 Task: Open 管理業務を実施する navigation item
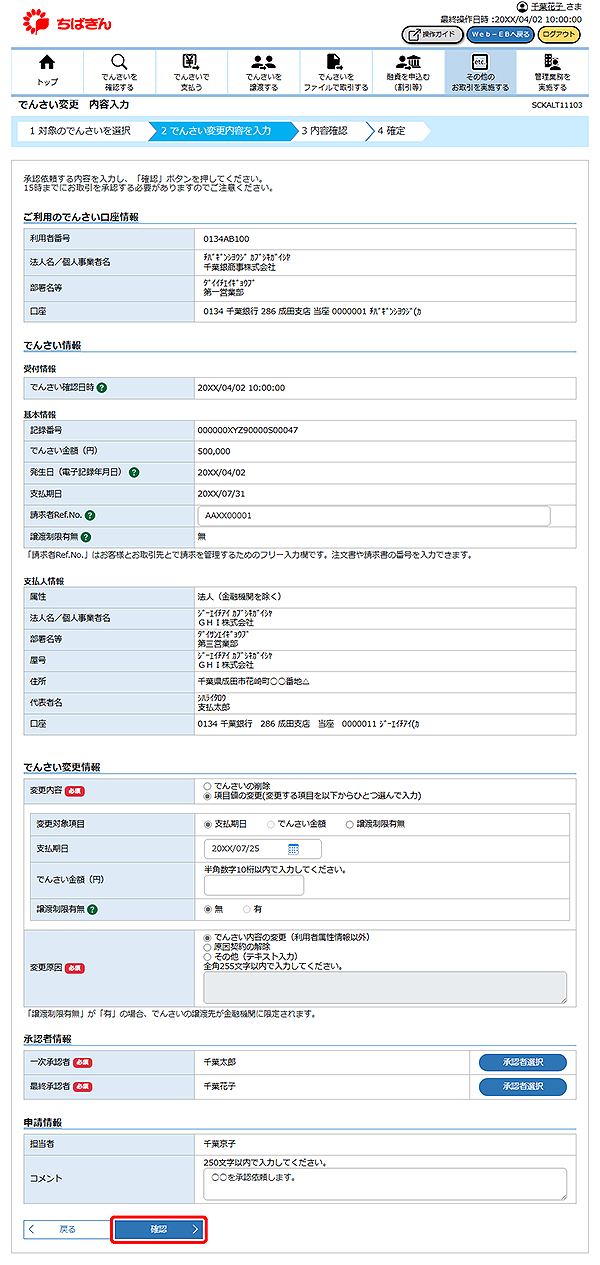click(552, 71)
